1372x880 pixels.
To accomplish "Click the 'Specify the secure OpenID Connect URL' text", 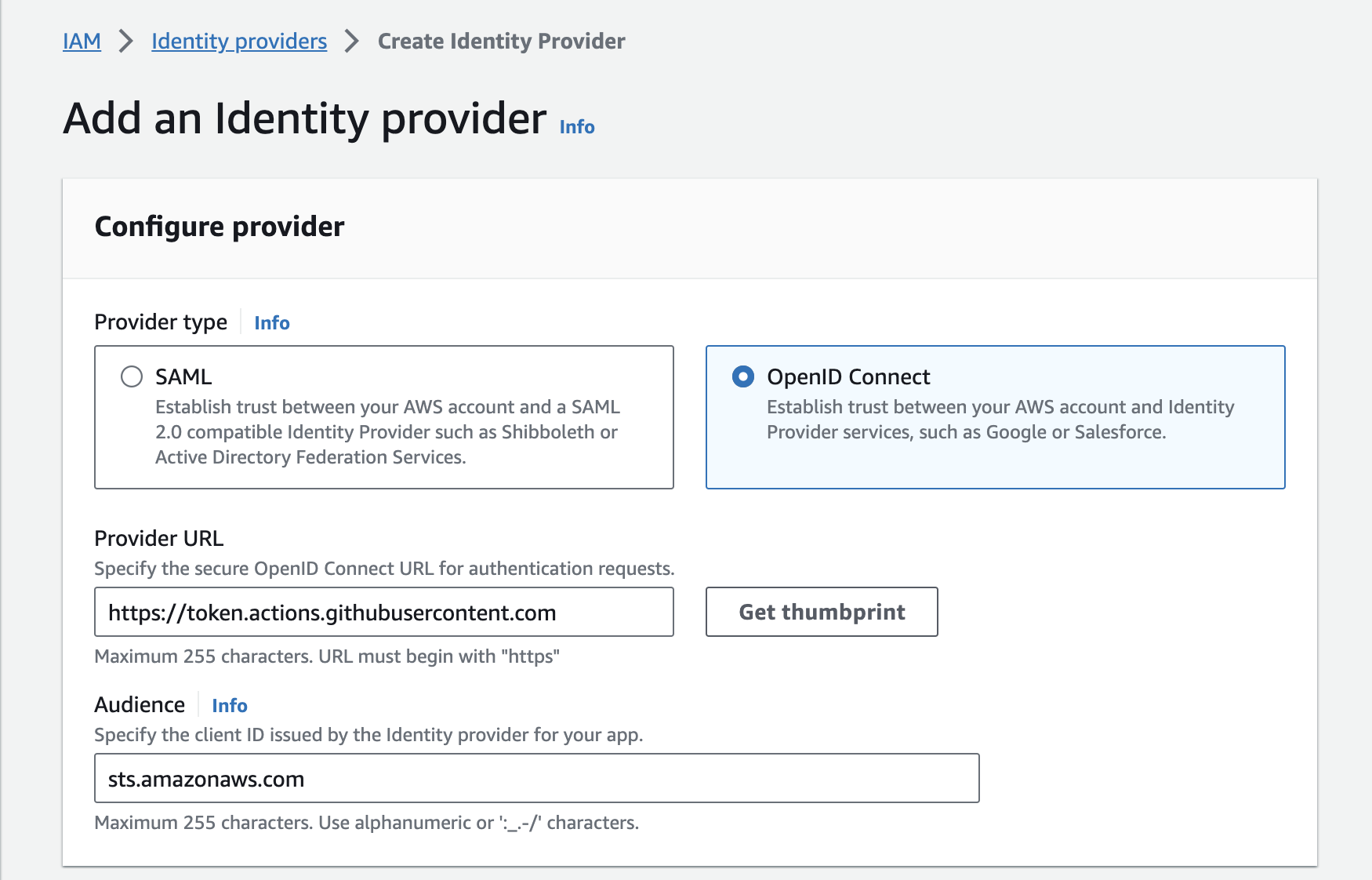I will [384, 569].
